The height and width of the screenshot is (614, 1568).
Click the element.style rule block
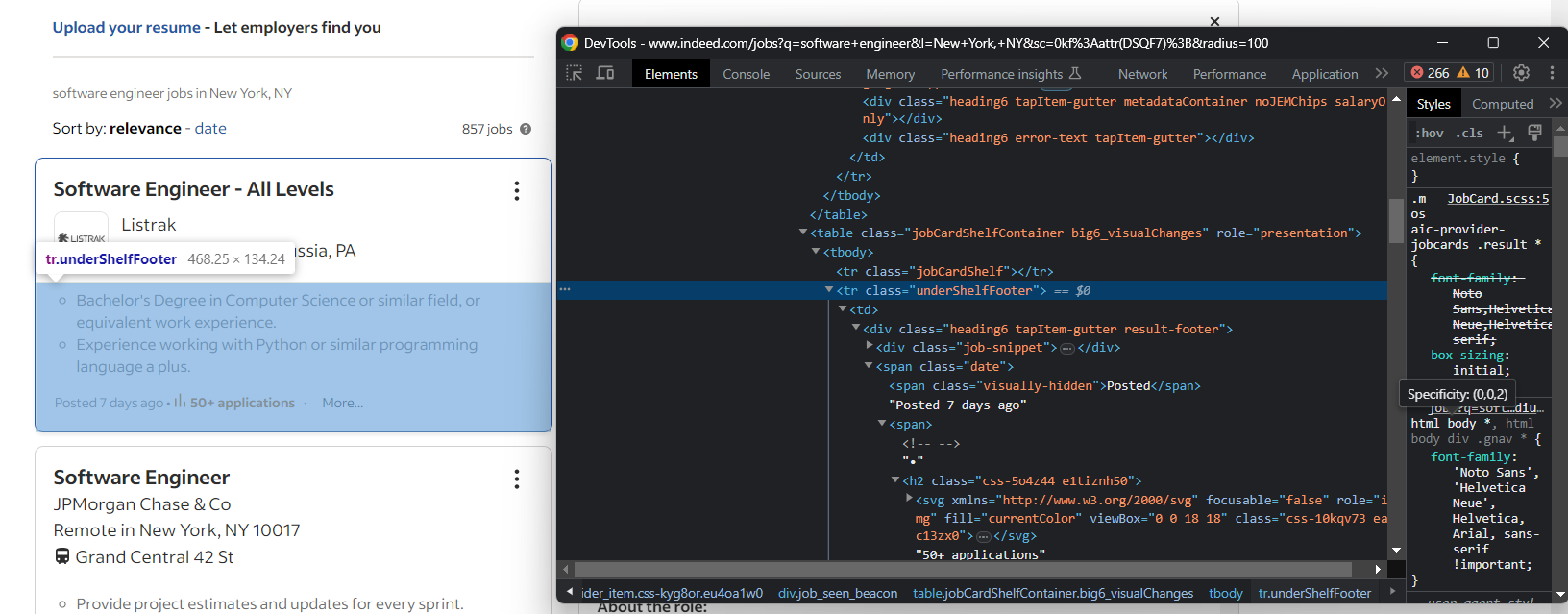(1480, 167)
